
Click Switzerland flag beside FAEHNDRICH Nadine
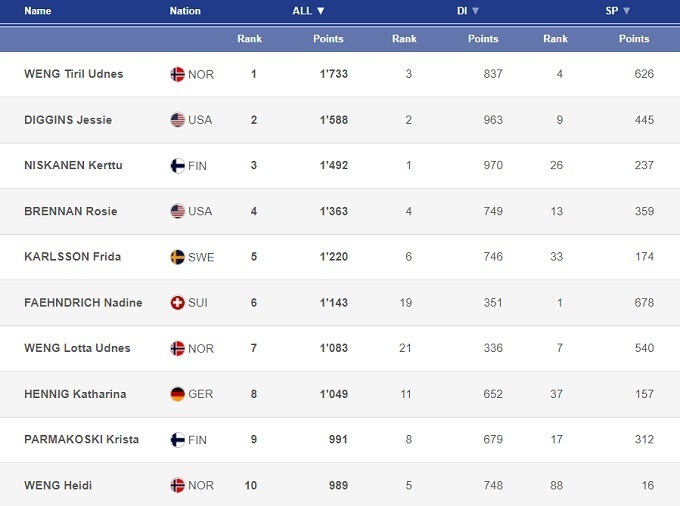pos(178,303)
